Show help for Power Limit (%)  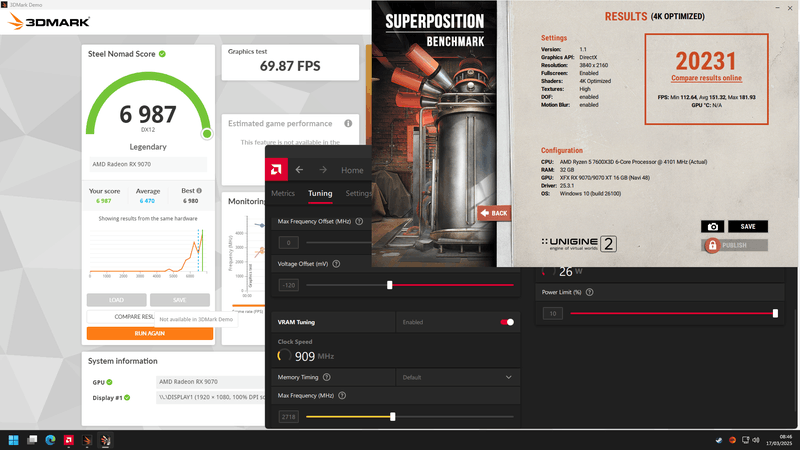click(590, 292)
